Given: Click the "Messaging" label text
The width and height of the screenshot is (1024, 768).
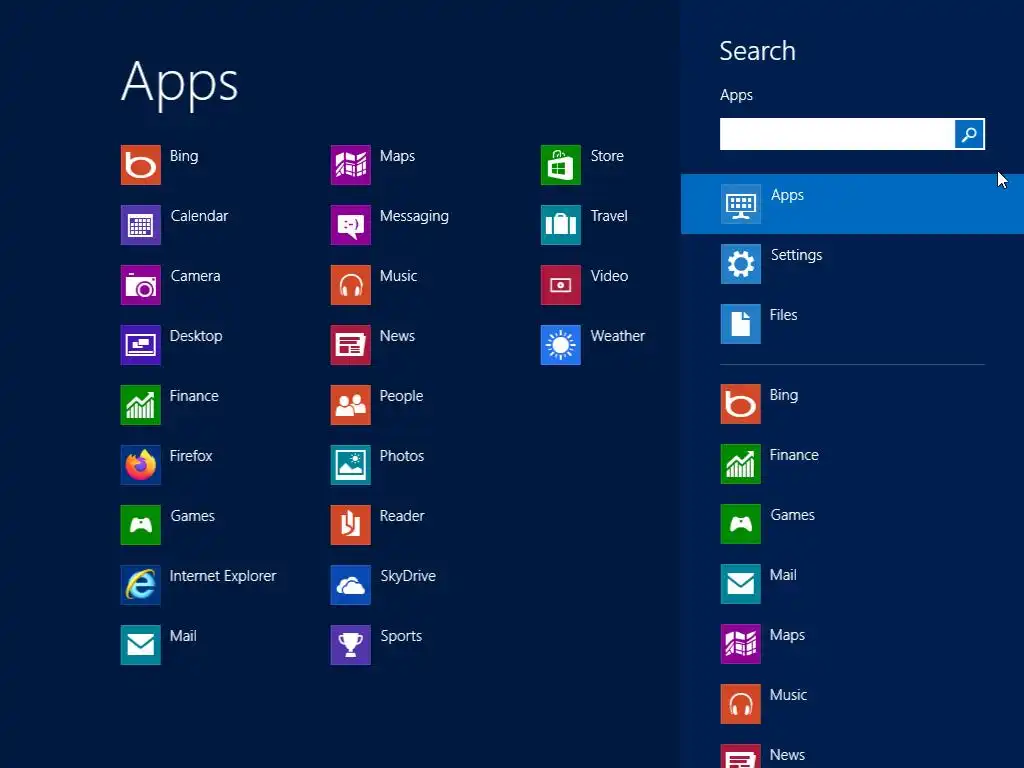Looking at the screenshot, I should pyautogui.click(x=414, y=216).
